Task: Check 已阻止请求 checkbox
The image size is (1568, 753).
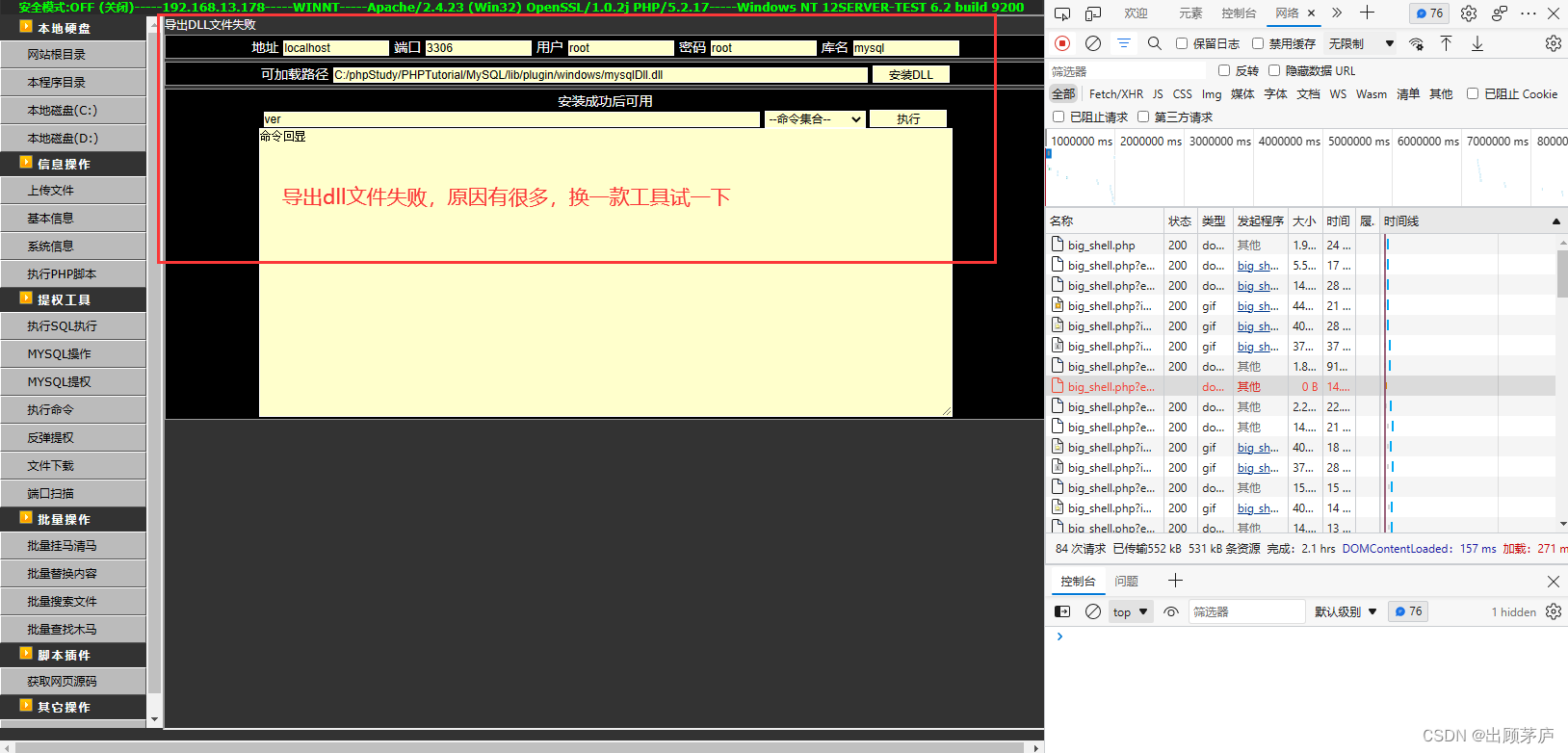Action: (1058, 117)
